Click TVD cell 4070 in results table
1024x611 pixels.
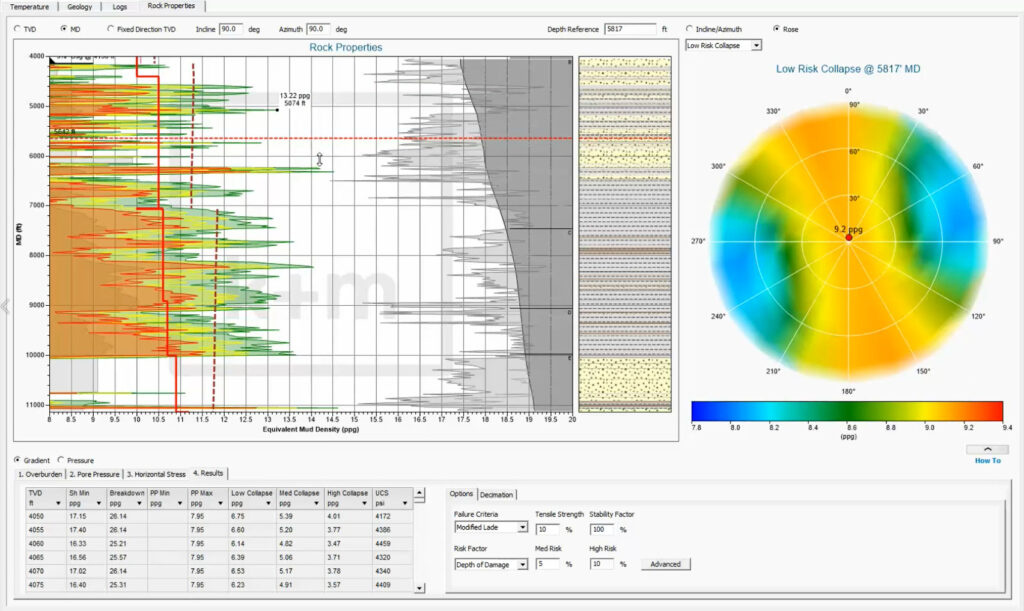click(46, 571)
